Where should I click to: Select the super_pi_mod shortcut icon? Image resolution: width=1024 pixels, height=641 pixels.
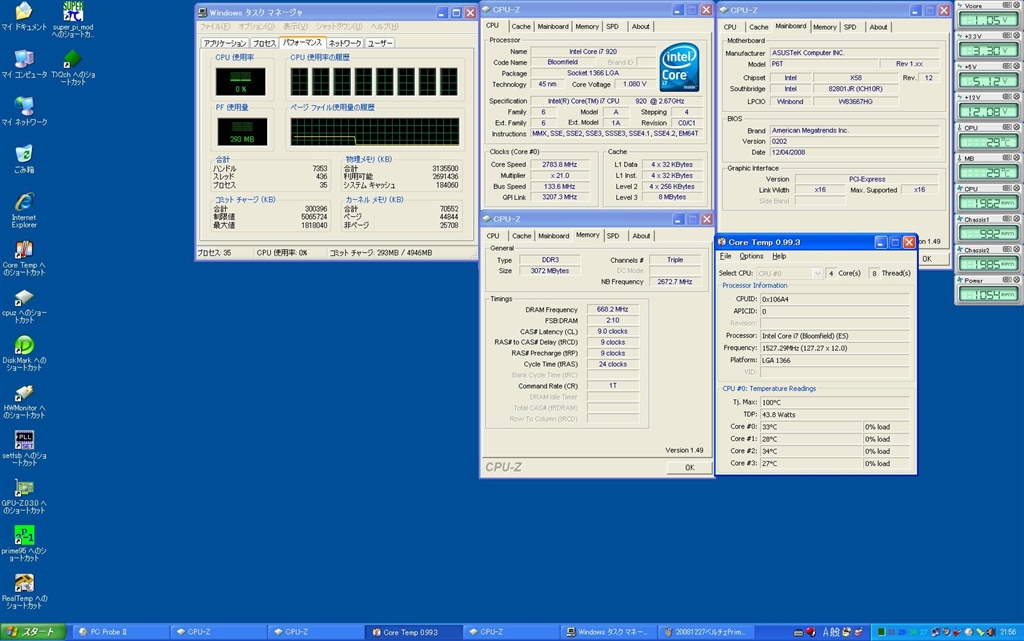coord(72,20)
